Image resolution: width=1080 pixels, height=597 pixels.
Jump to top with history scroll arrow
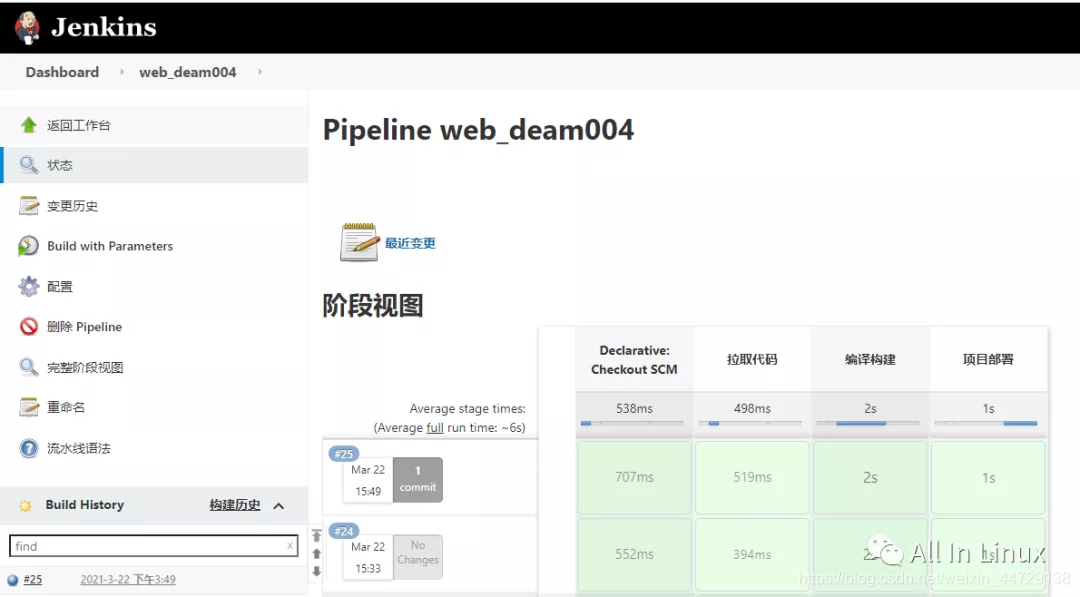tap(316, 535)
